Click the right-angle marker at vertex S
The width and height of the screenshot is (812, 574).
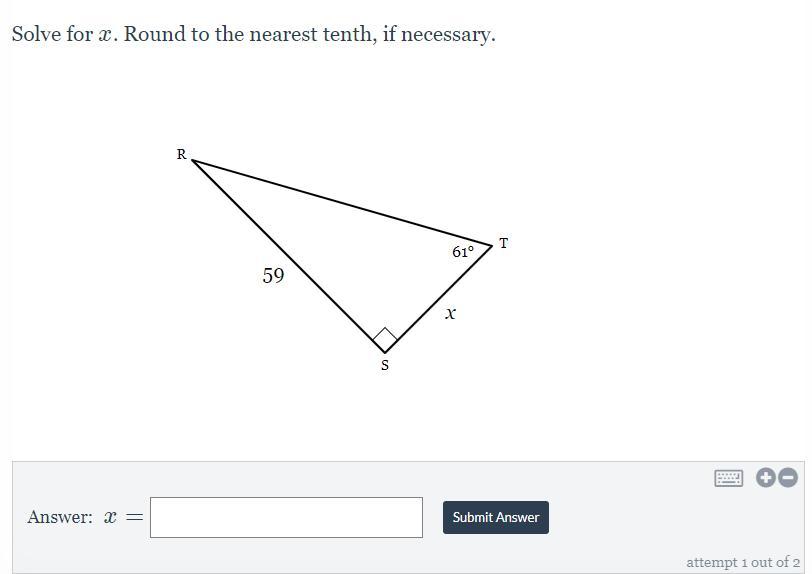385,340
